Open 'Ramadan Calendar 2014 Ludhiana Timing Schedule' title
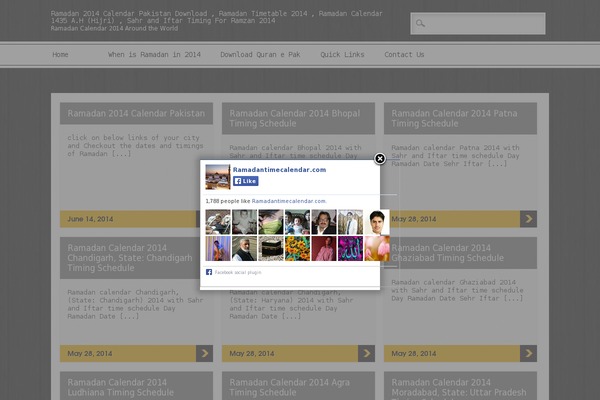The height and width of the screenshot is (400, 600). (121, 387)
